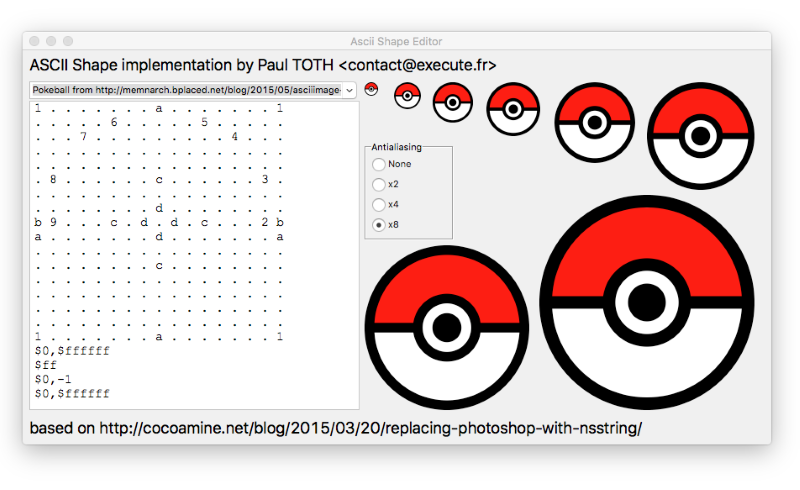This screenshot has height=490, width=800.
Task: Click the Antialiasing group label
Action: (x=396, y=147)
